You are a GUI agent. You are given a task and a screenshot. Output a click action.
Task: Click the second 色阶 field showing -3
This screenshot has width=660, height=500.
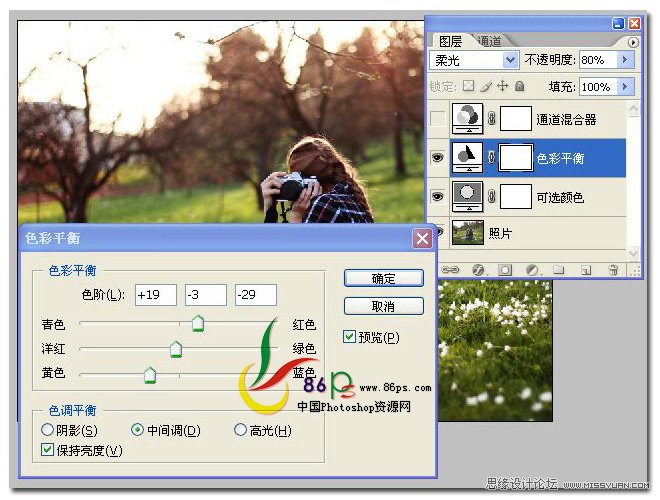(206, 295)
